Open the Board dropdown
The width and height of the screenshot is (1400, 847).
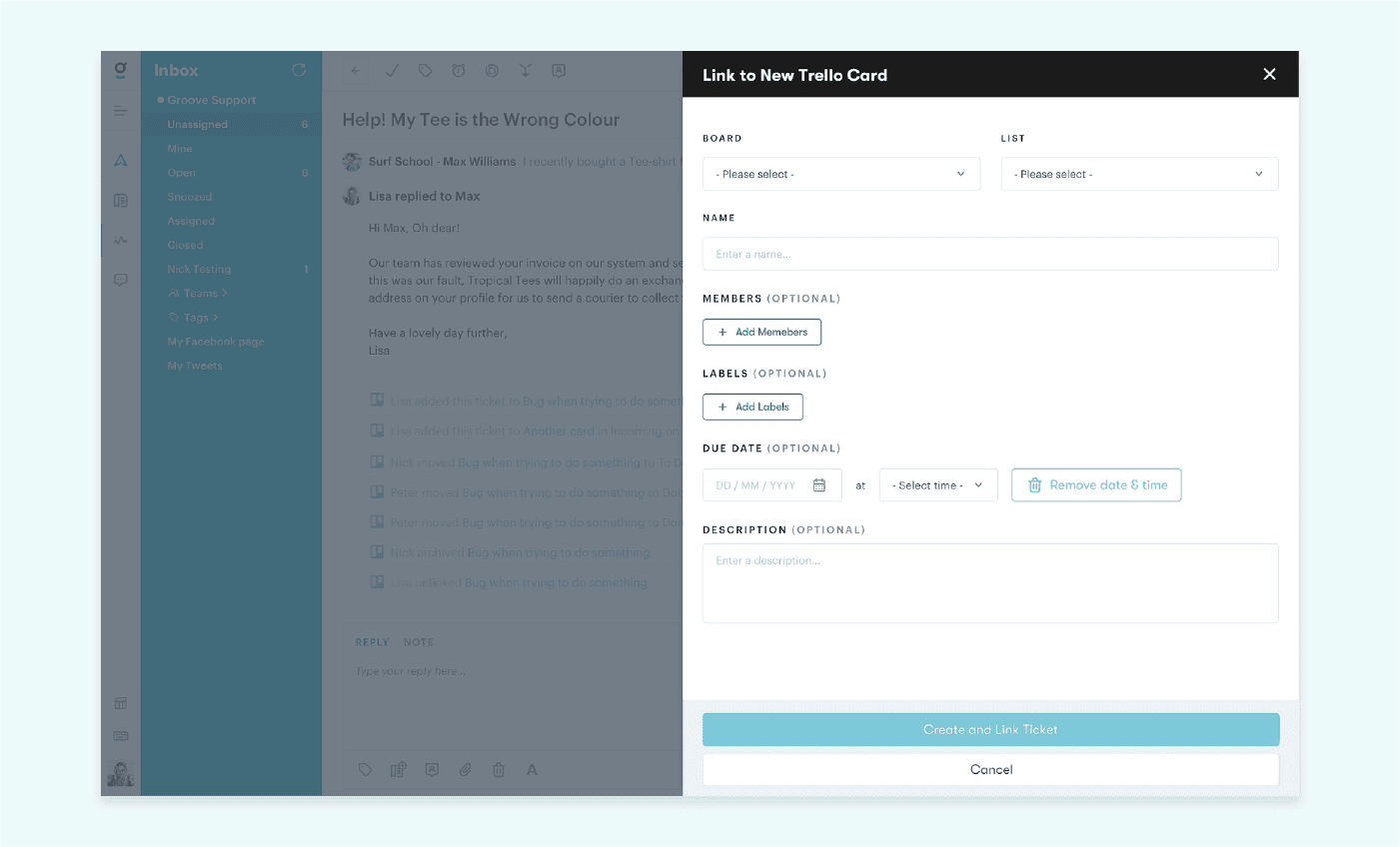tap(840, 173)
